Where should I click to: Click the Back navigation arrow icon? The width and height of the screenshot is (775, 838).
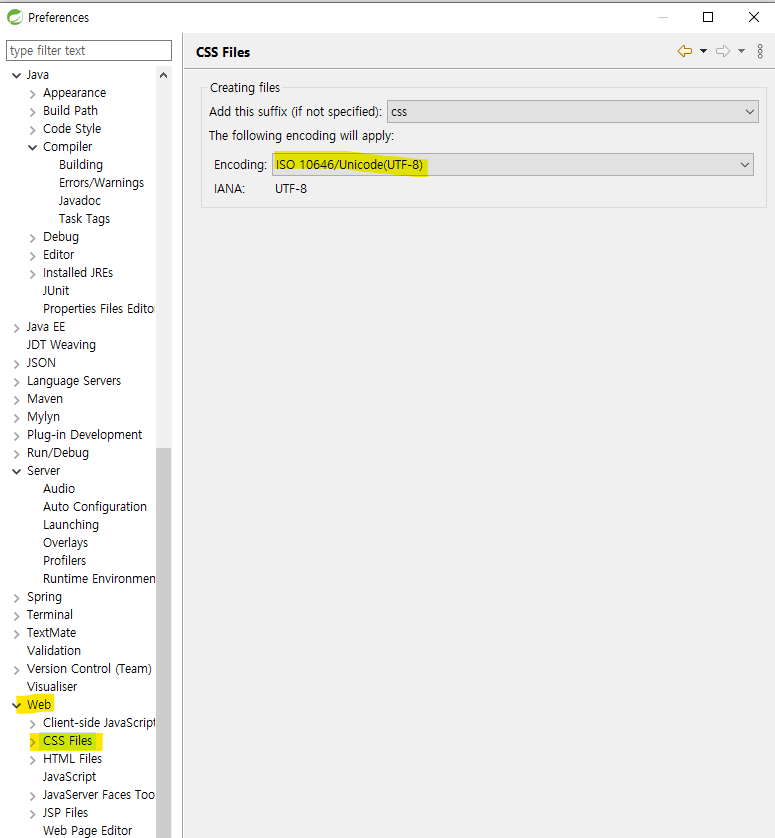point(685,51)
